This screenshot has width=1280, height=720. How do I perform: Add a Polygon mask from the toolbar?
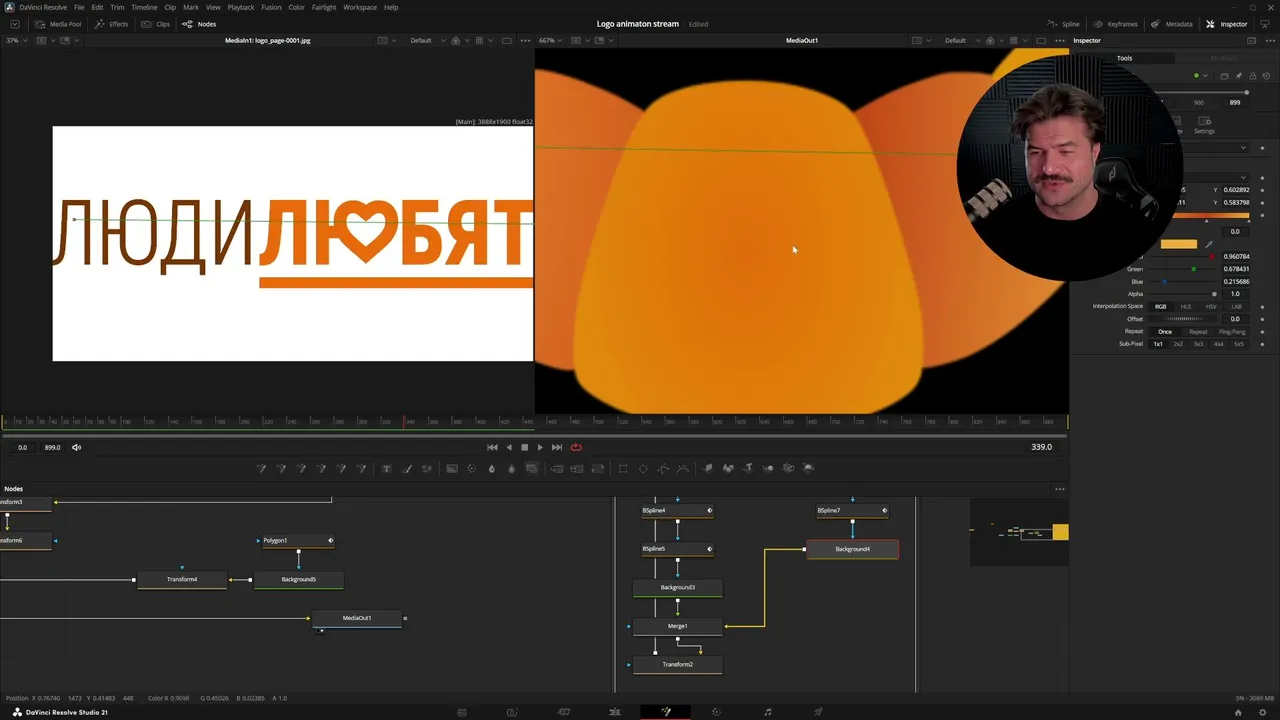663,468
